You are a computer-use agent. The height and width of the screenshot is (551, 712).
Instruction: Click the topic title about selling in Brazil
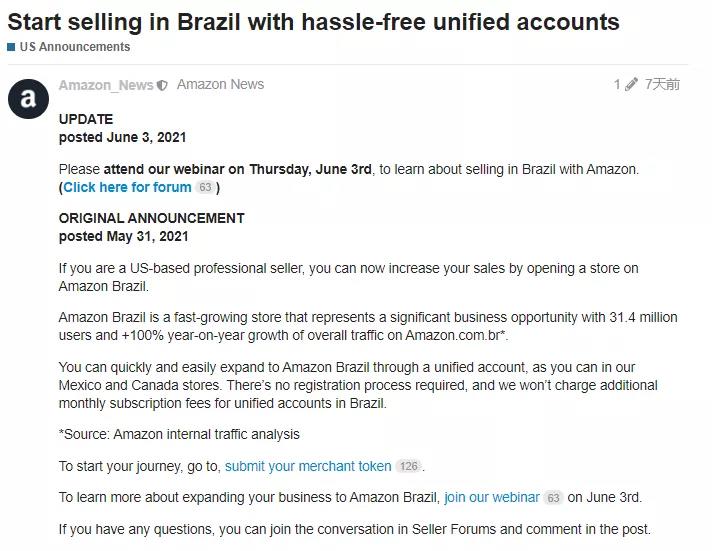(x=313, y=21)
